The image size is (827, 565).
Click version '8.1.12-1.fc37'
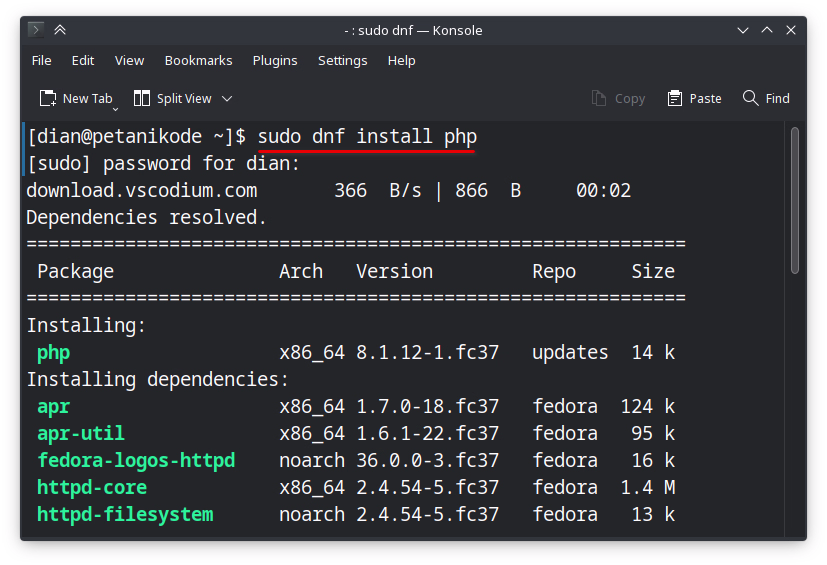pos(427,352)
